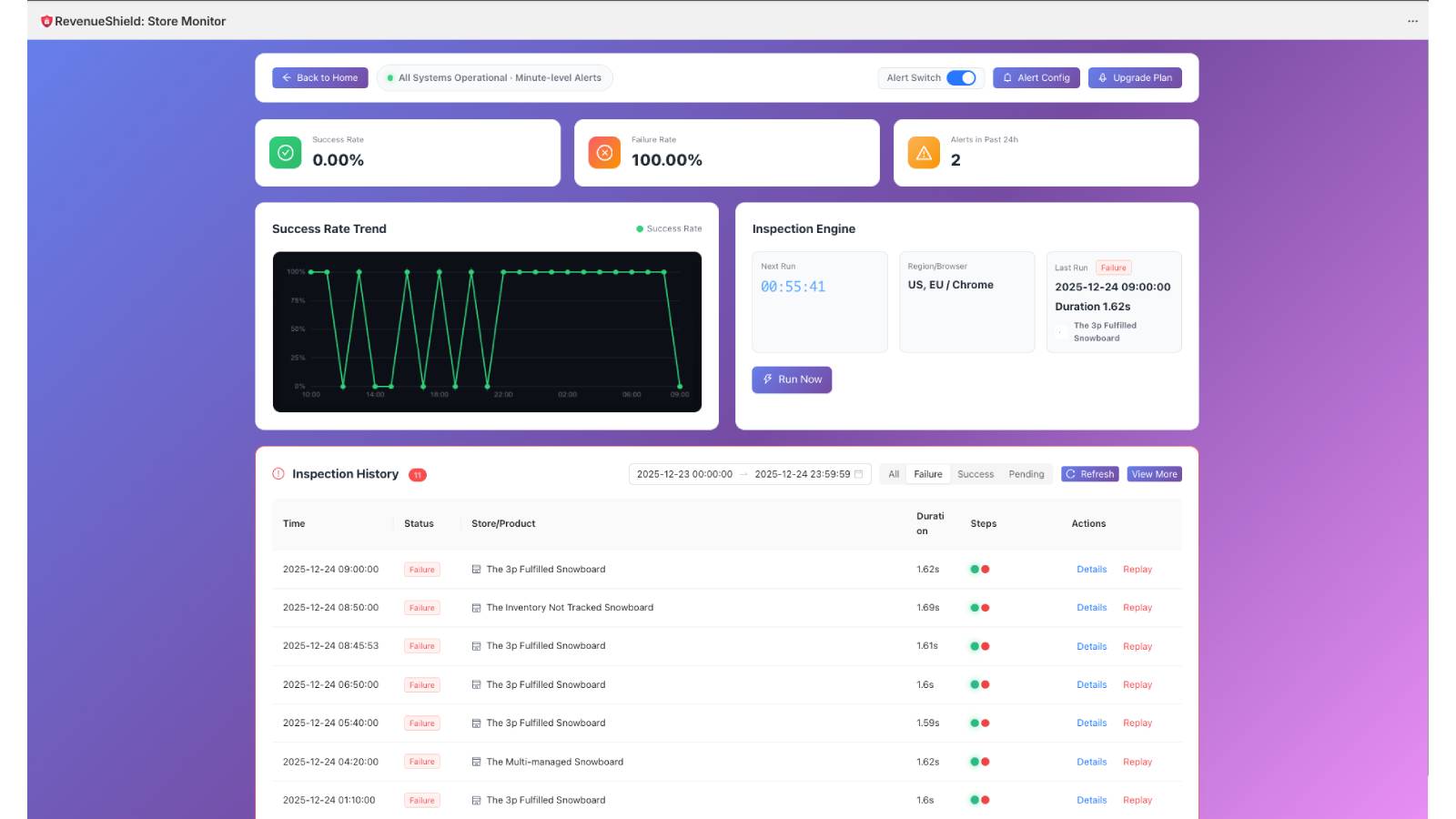Click the yellow alerts warning triangle icon
This screenshot has height=819, width=1456.
pos(924,153)
